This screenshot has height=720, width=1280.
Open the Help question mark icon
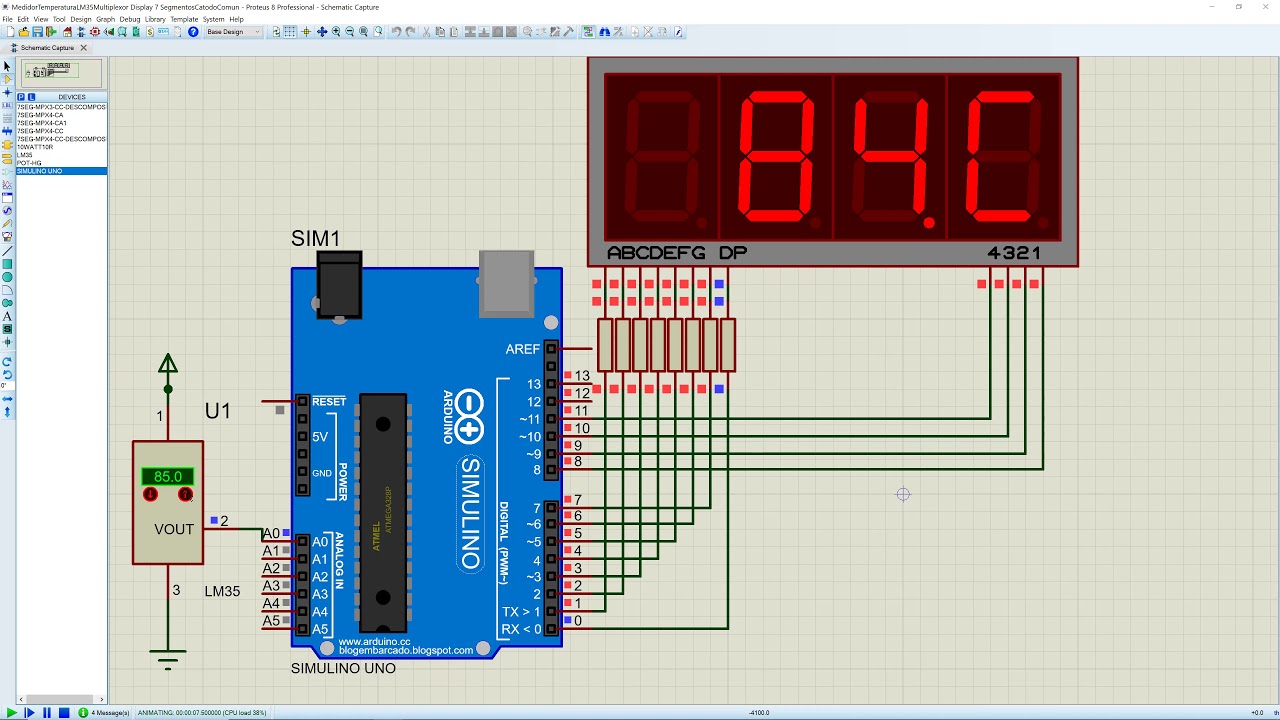point(194,32)
